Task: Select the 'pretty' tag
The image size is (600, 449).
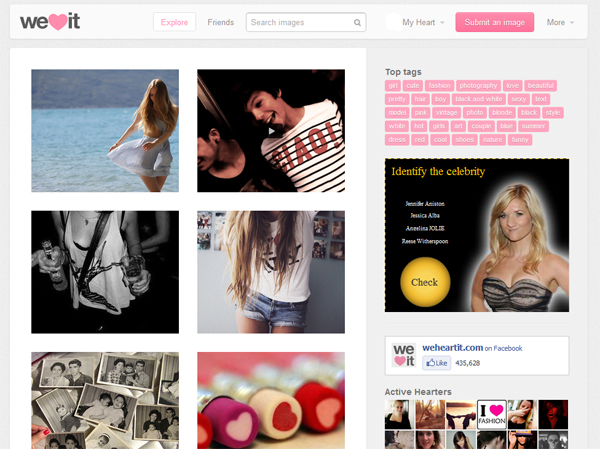Action: click(397, 99)
